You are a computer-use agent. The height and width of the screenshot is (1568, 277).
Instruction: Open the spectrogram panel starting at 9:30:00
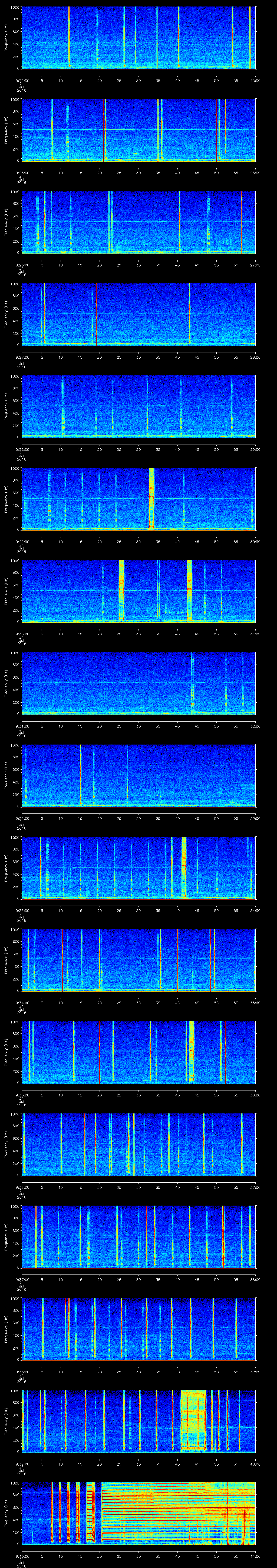point(139,591)
